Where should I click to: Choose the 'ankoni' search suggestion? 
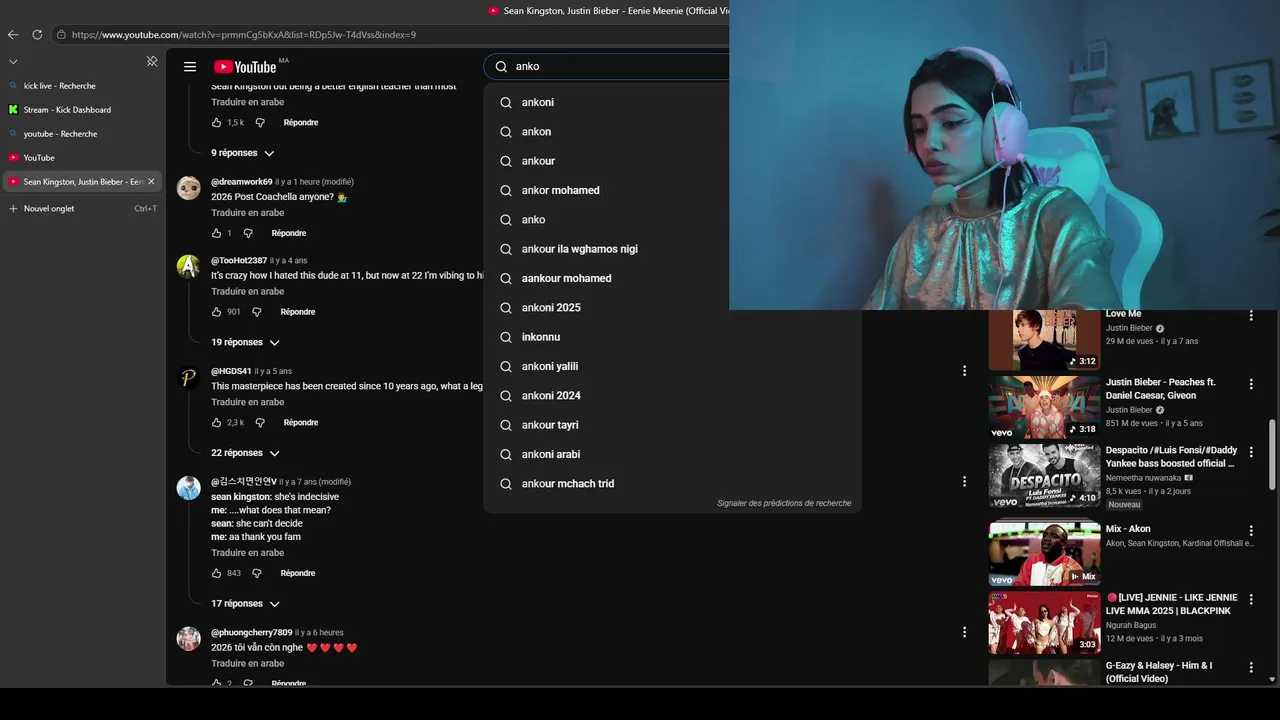pyautogui.click(x=672, y=102)
